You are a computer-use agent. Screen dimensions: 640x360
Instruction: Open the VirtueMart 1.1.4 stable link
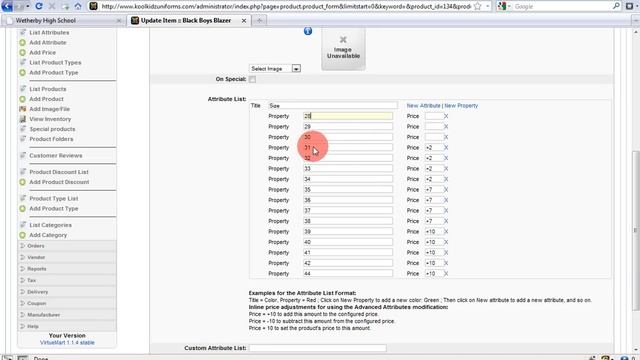(67, 342)
